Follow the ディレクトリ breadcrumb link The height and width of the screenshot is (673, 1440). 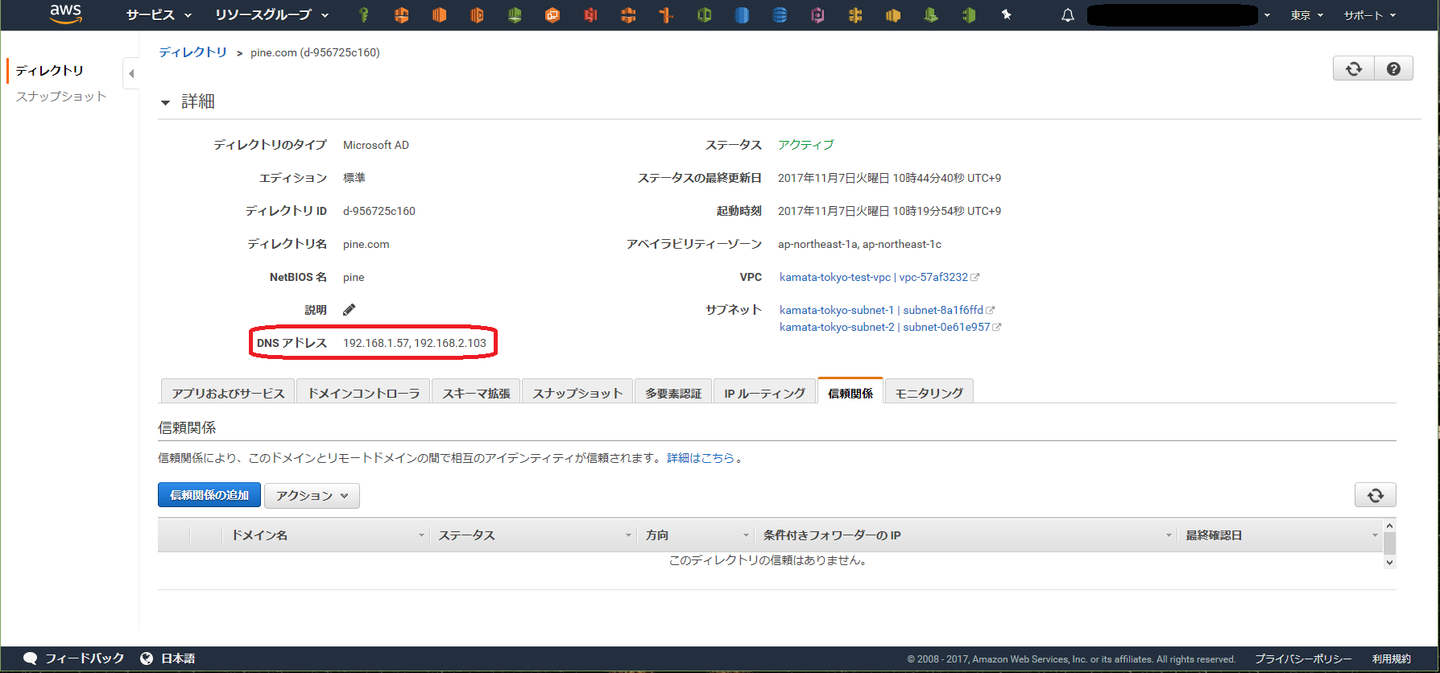pos(193,52)
